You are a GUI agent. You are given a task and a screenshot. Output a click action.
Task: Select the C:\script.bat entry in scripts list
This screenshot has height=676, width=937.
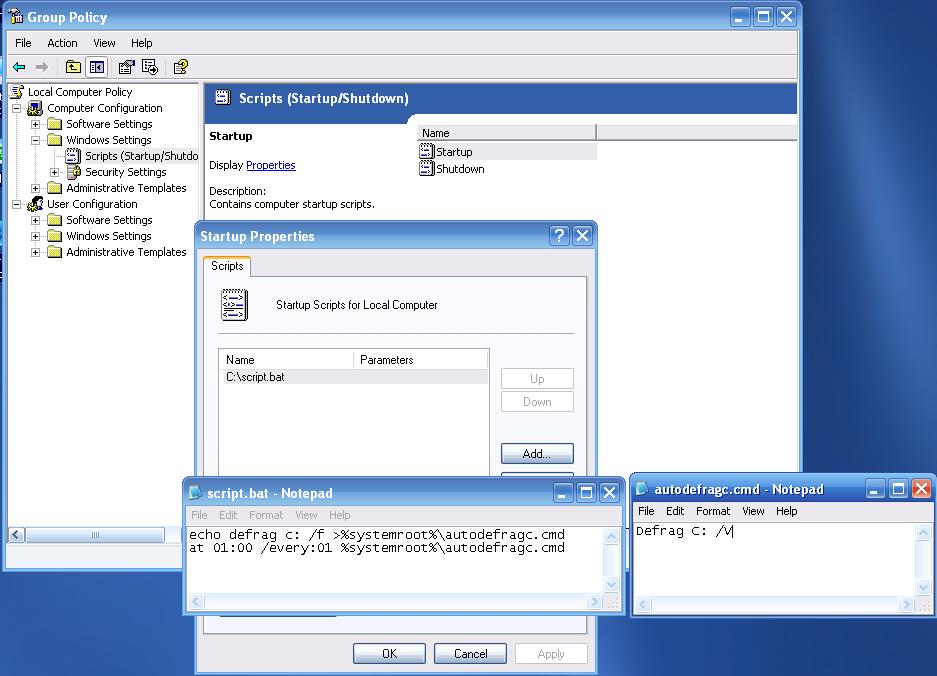tap(354, 377)
